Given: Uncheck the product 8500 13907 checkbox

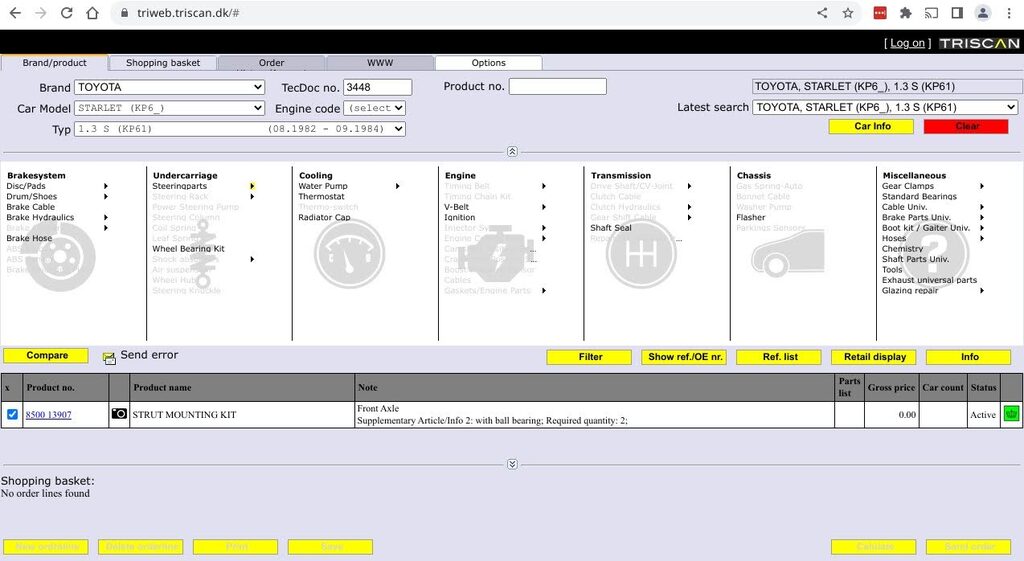Looking at the screenshot, I should point(12,414).
